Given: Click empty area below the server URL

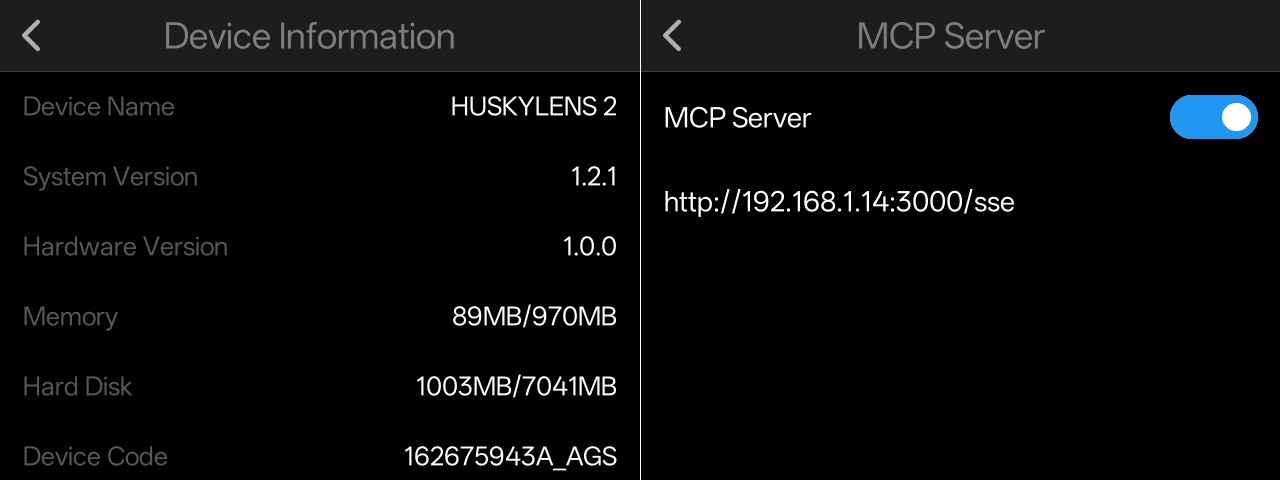Looking at the screenshot, I should coord(960,350).
